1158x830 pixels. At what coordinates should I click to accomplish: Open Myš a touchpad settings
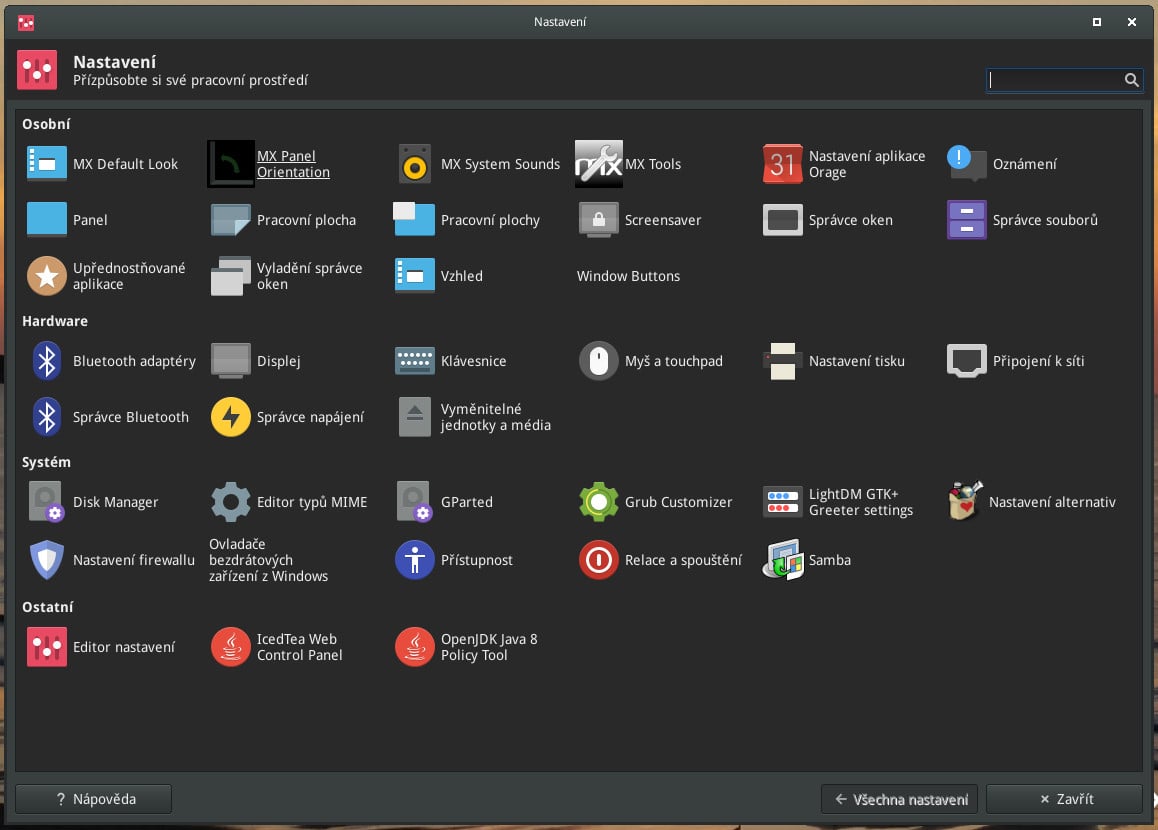599,361
